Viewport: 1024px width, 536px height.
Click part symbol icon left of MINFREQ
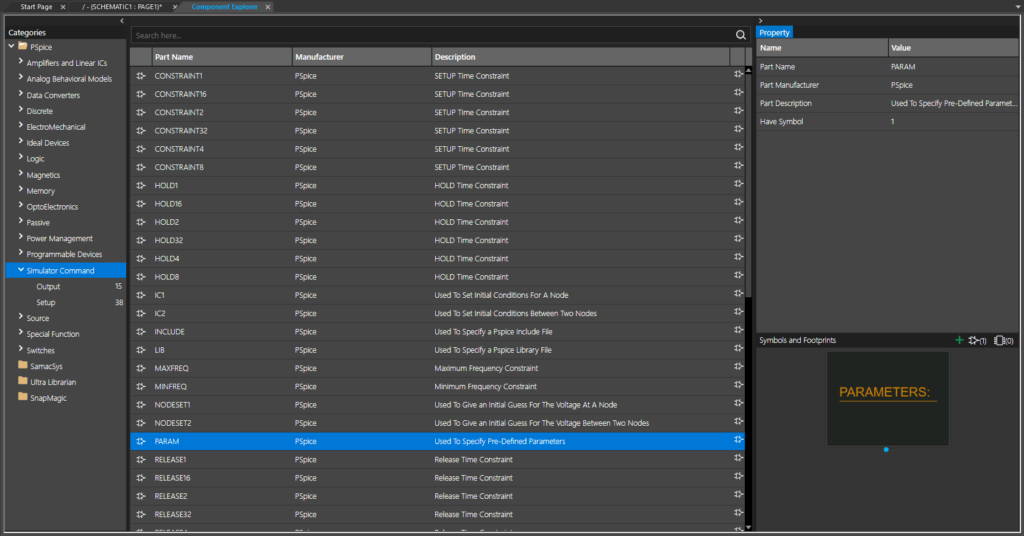pyautogui.click(x=140, y=386)
